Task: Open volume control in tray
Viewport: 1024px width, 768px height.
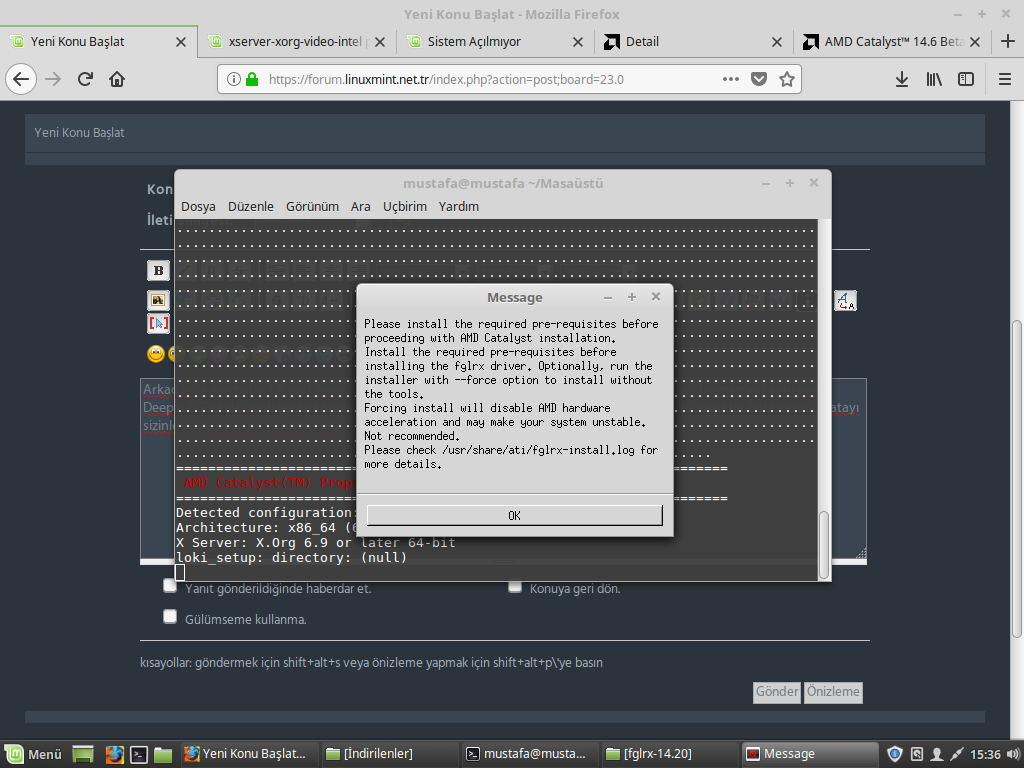Action: click(x=1013, y=754)
